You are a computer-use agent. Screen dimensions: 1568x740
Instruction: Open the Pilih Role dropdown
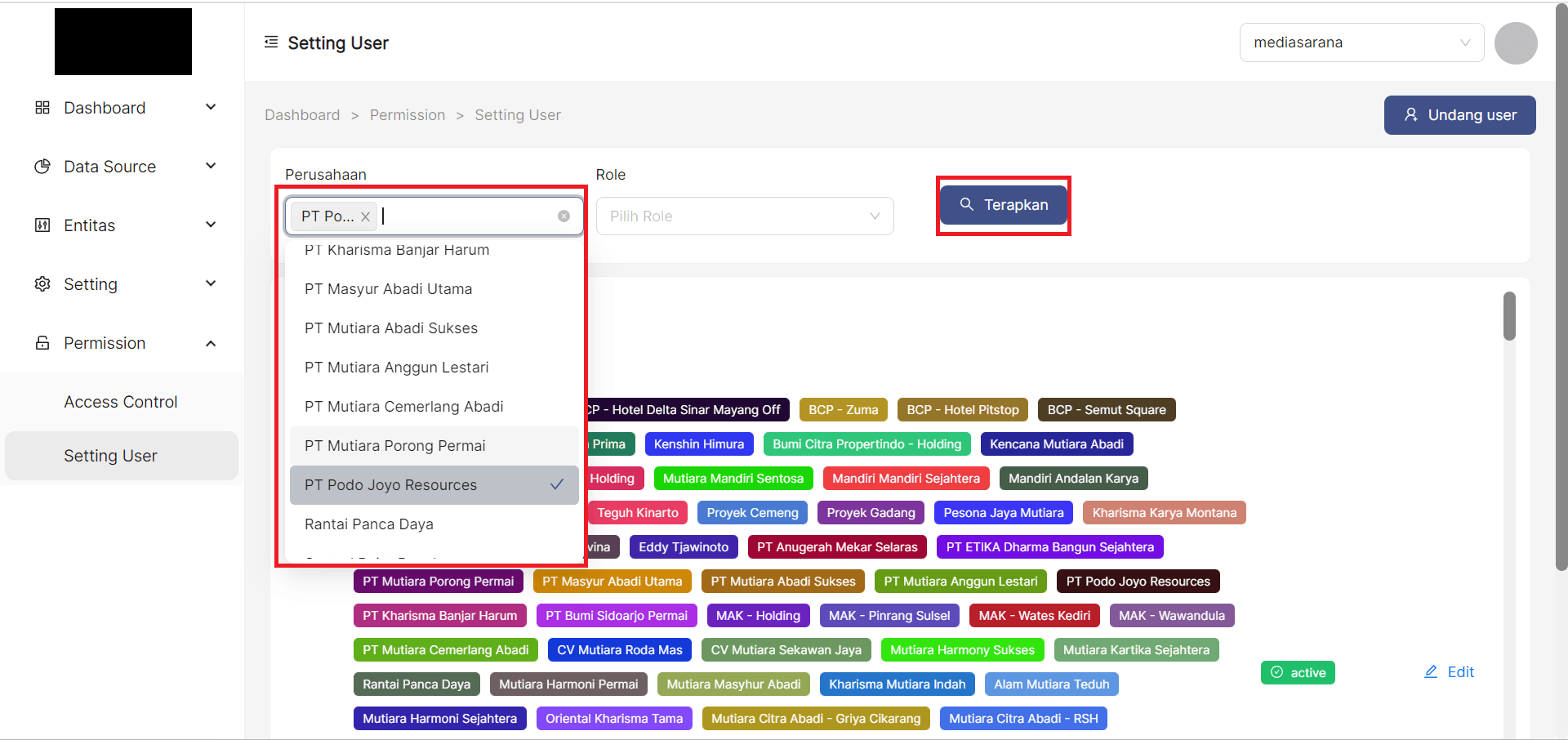coord(744,216)
